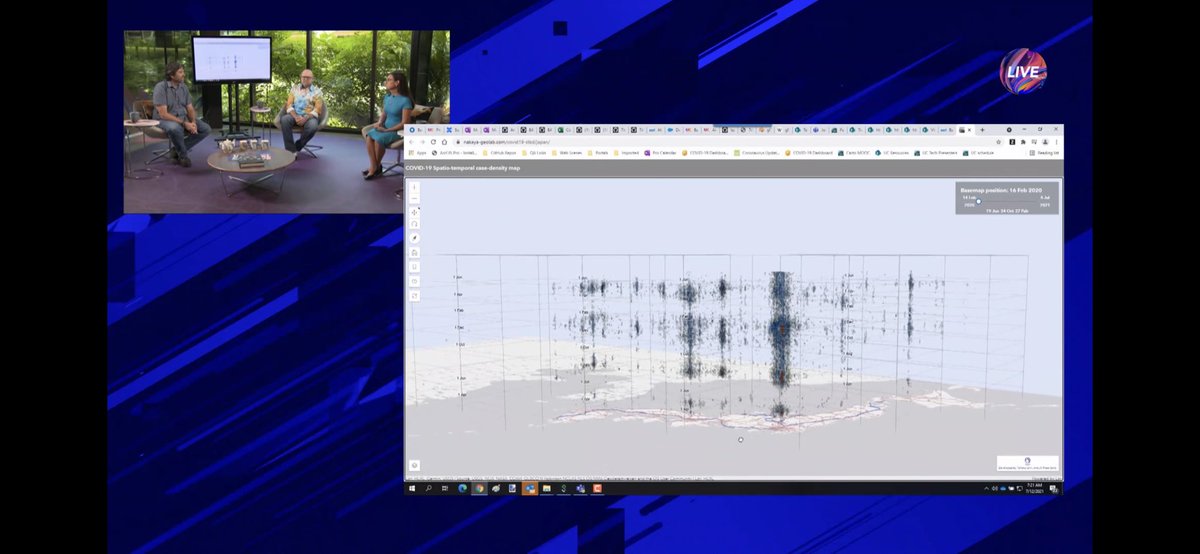
Task: Click the compass orientation icon
Action: click(x=415, y=238)
